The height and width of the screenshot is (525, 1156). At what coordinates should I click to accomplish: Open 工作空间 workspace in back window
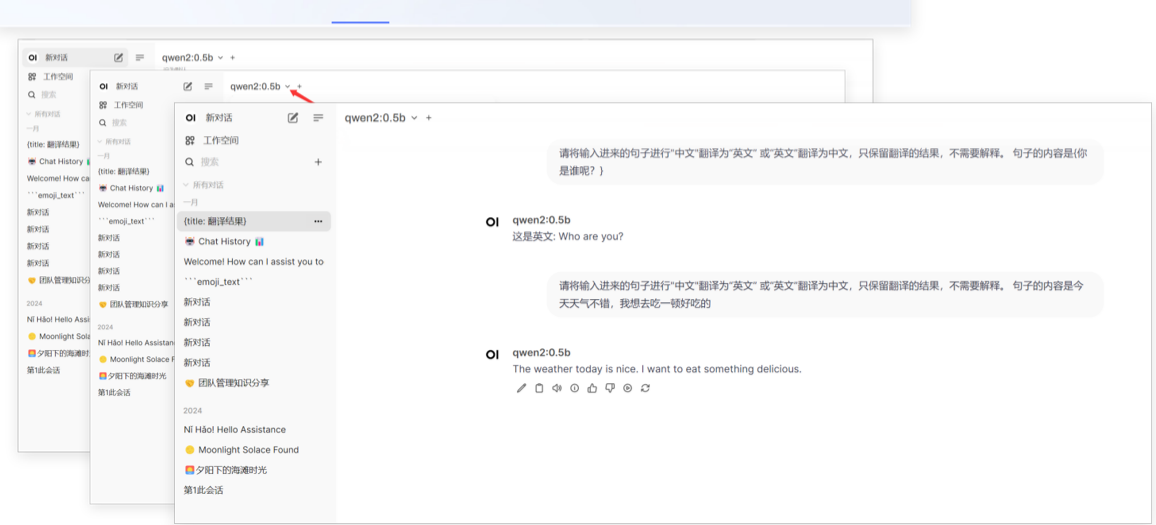point(50,76)
